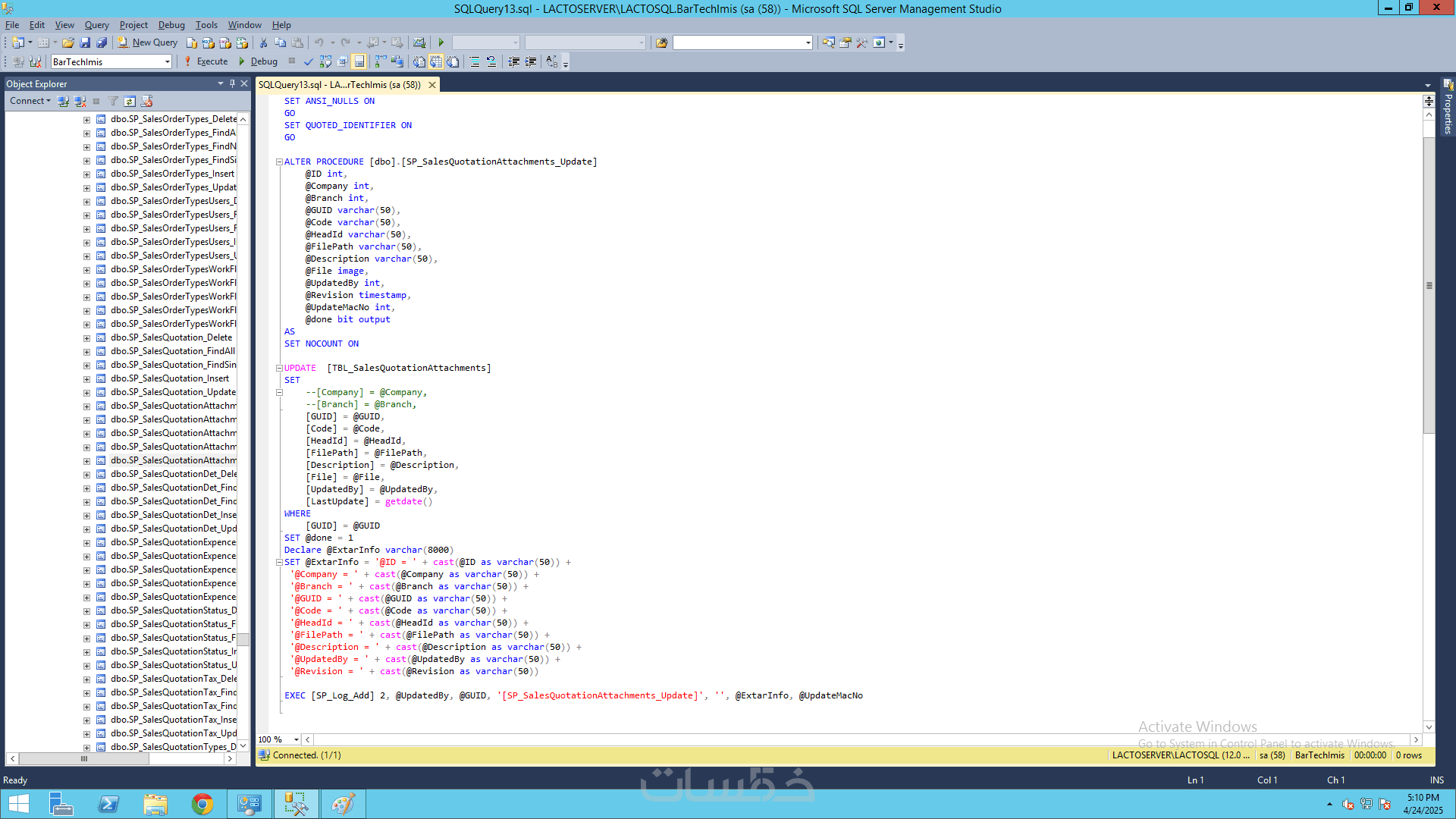Pin the Object Explorer panel with auto-hide
Viewport: 1456px width, 819px height.
tap(232, 83)
